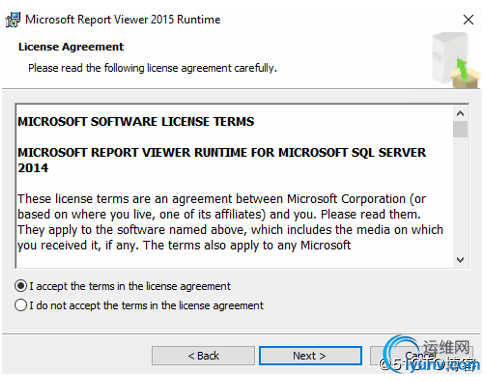
Task: Choose "I do not accept the terms" option
Action: pos(21,305)
